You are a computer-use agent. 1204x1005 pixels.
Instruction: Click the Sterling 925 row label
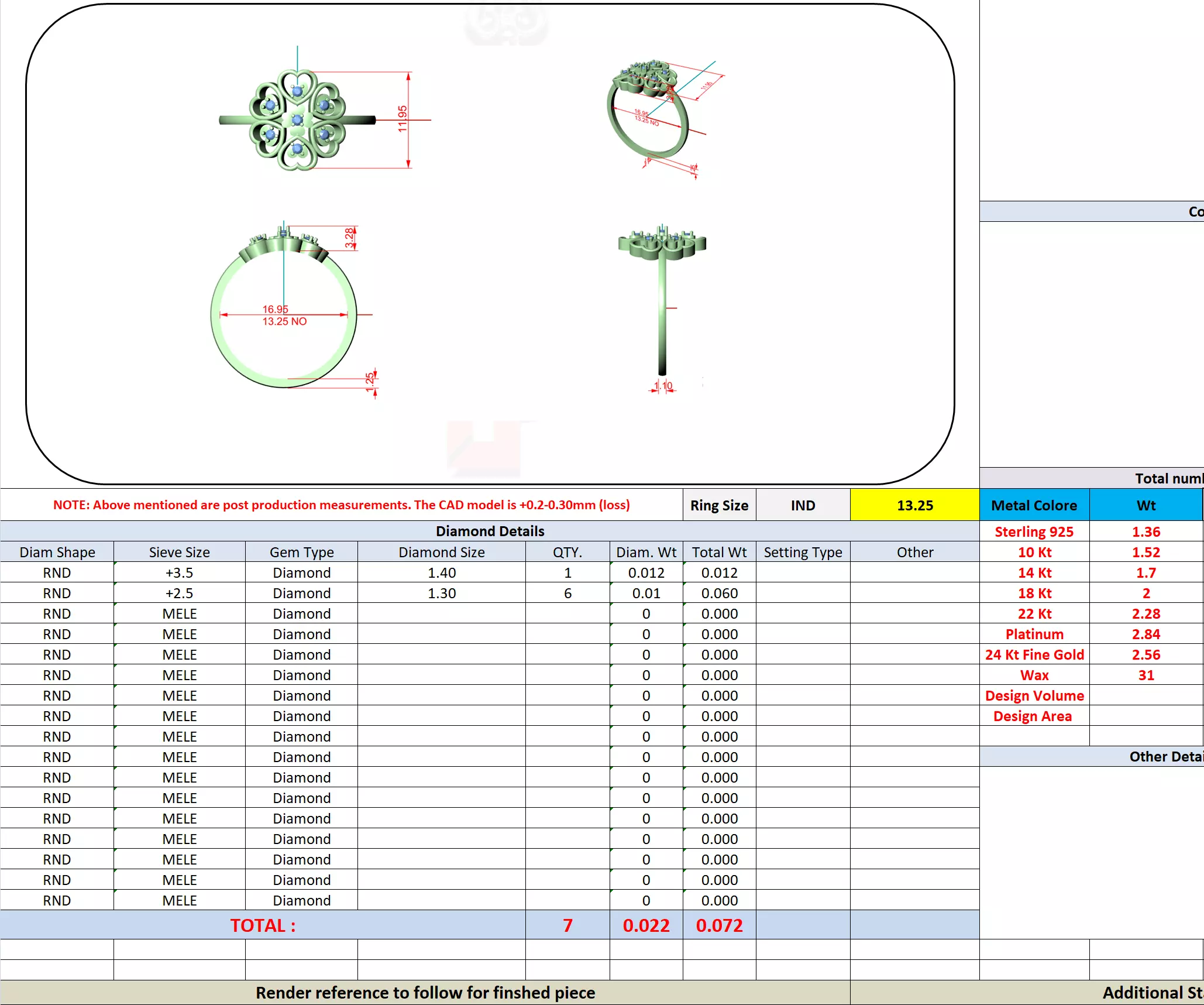pos(1034,531)
